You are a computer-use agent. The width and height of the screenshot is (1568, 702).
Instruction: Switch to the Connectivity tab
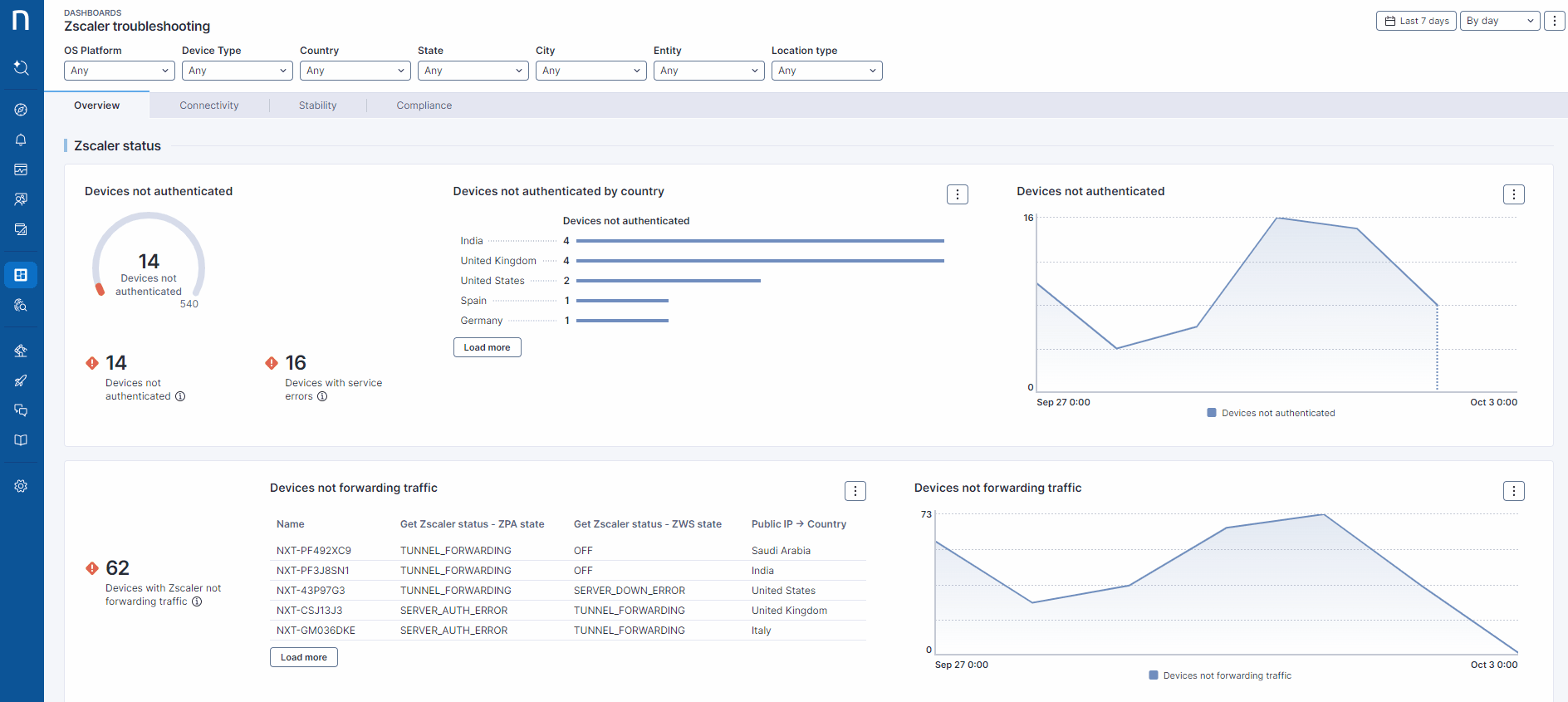pyautogui.click(x=209, y=106)
